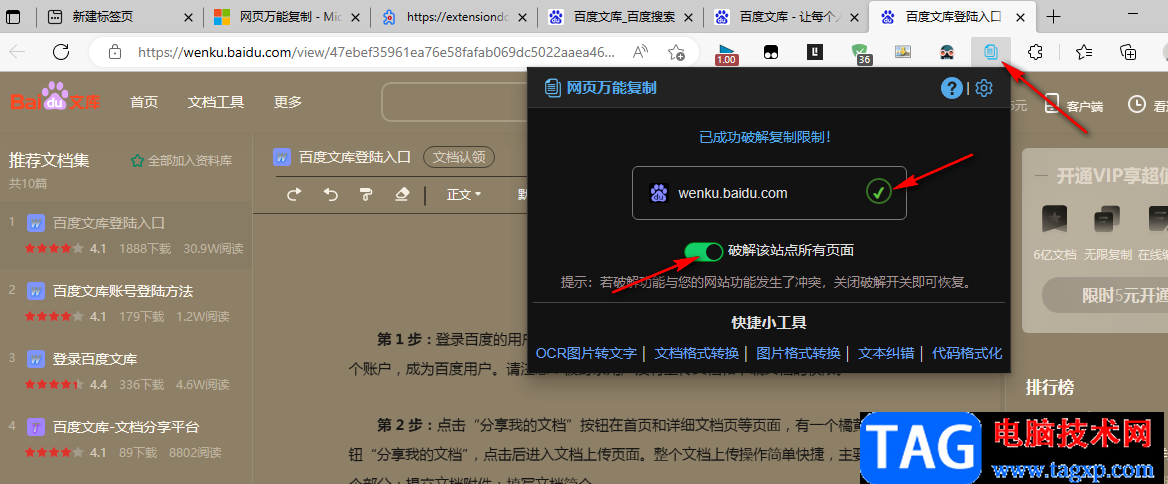Open document 百度文库登陆入口 in list
Viewport: 1168px width, 484px height.
109,223
